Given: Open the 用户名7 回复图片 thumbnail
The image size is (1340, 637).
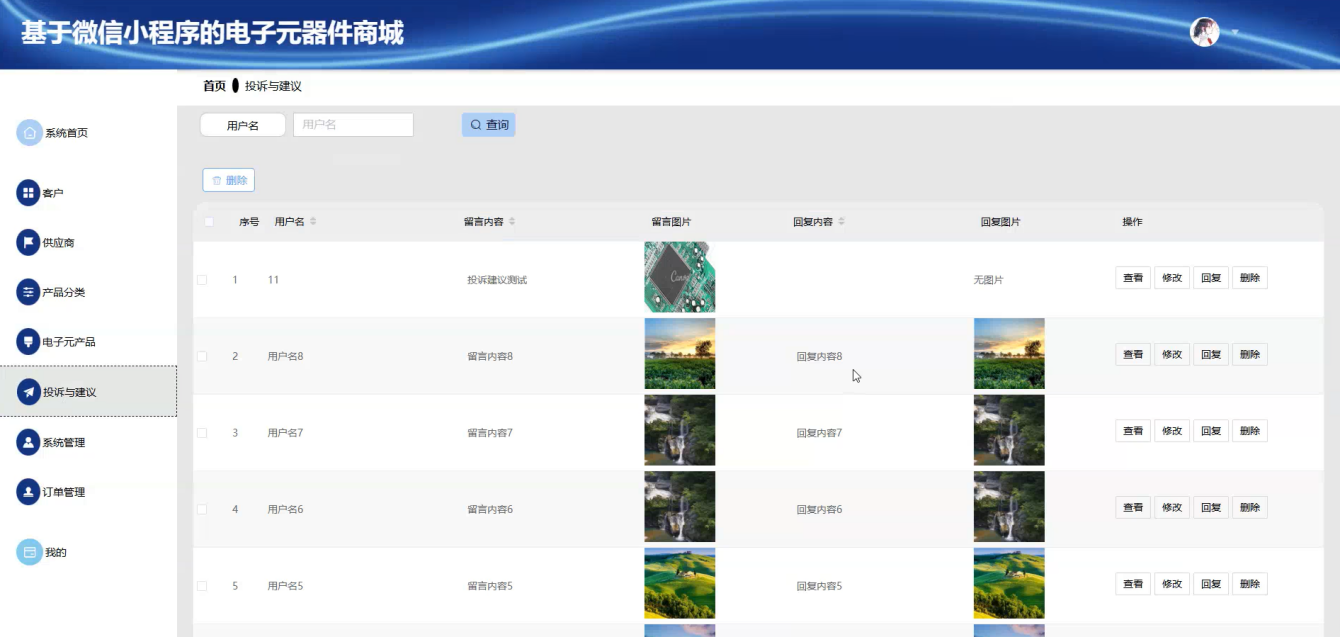Looking at the screenshot, I should [1009, 430].
